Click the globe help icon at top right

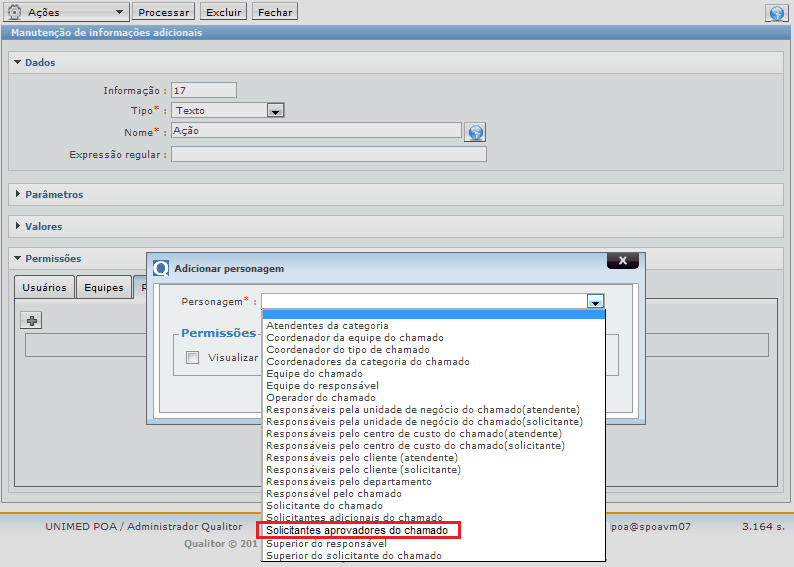point(775,13)
